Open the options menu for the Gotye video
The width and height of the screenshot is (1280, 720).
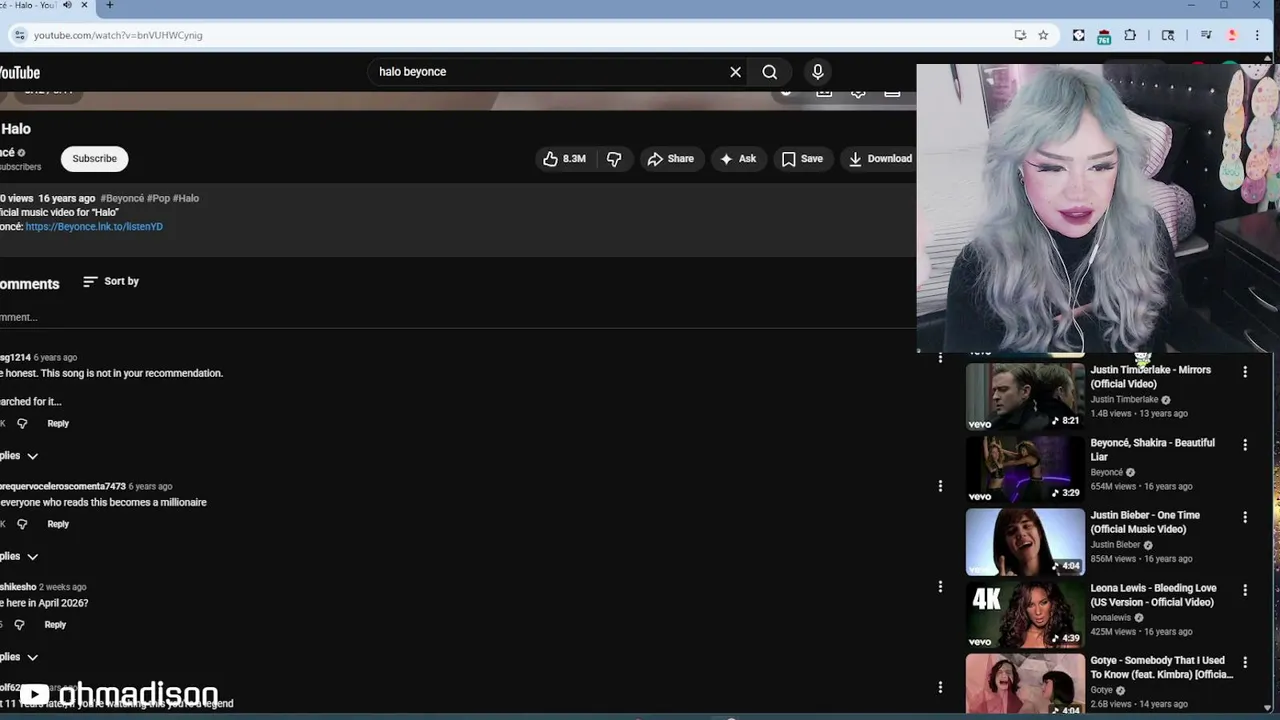[1245, 663]
